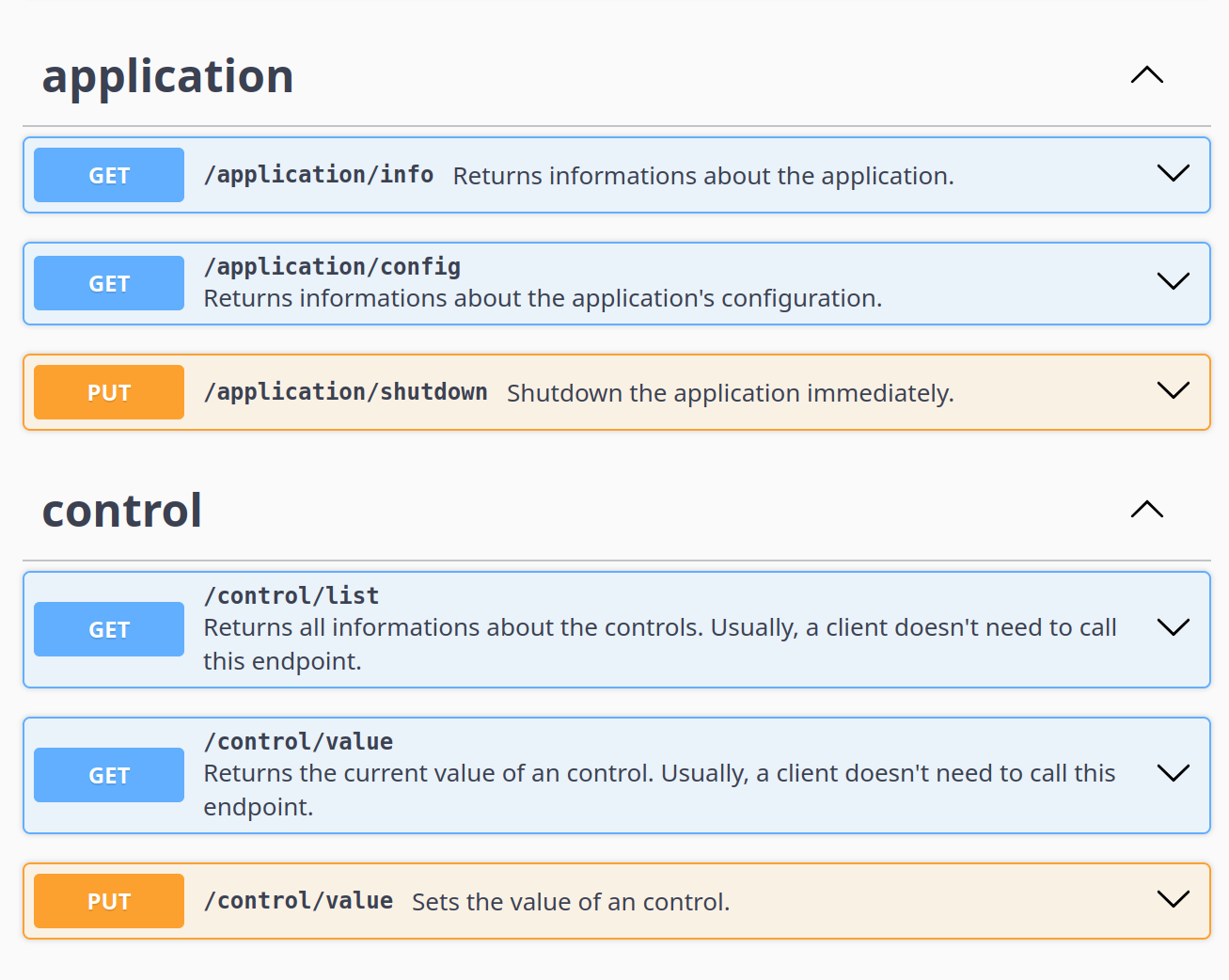The image size is (1229, 980).
Task: Select the shutdown description text
Action: (x=731, y=393)
